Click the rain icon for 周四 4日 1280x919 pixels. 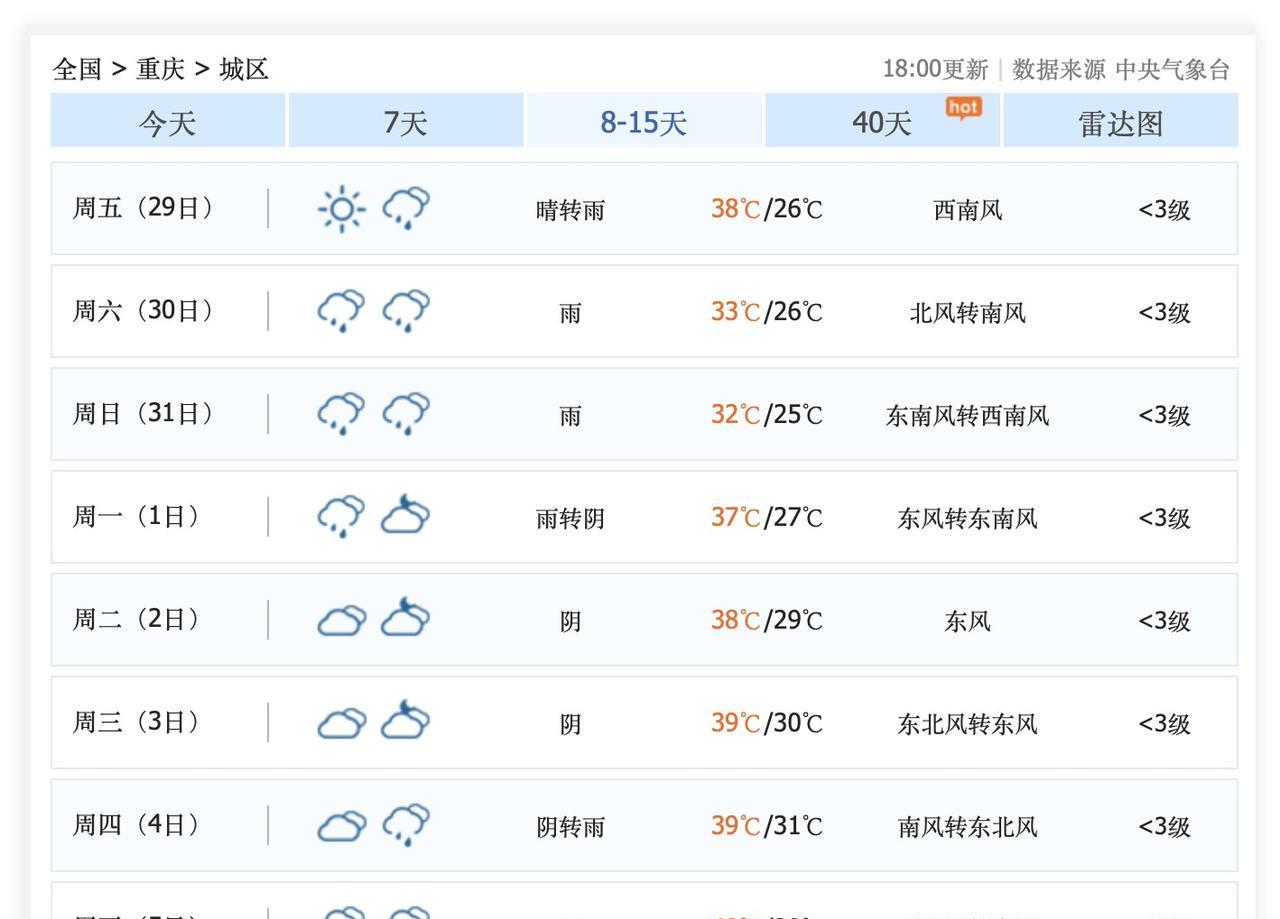pos(406,826)
